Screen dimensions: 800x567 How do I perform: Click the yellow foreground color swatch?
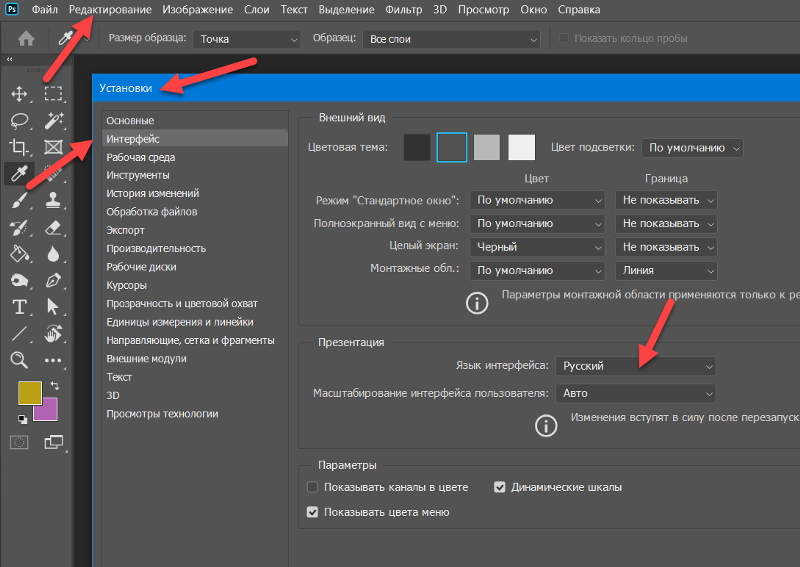point(30,392)
